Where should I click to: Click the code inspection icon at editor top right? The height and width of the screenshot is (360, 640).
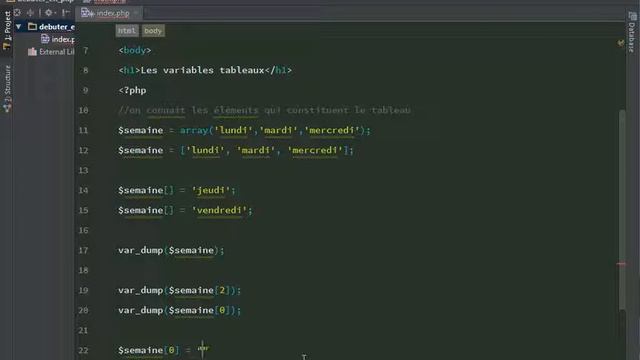[620, 42]
